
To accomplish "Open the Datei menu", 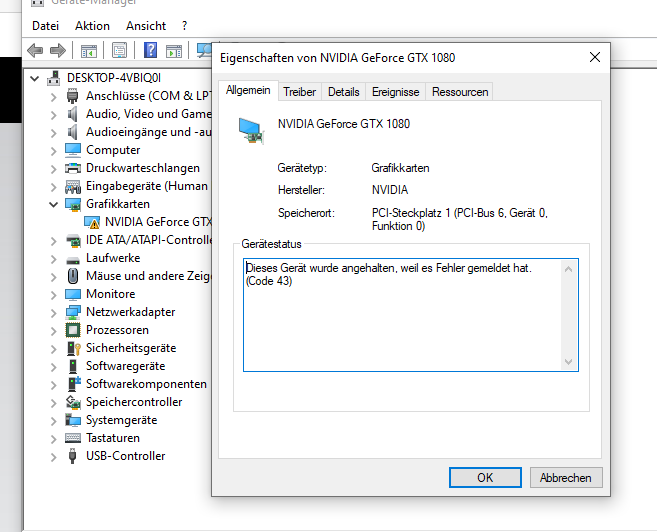I will [45, 26].
